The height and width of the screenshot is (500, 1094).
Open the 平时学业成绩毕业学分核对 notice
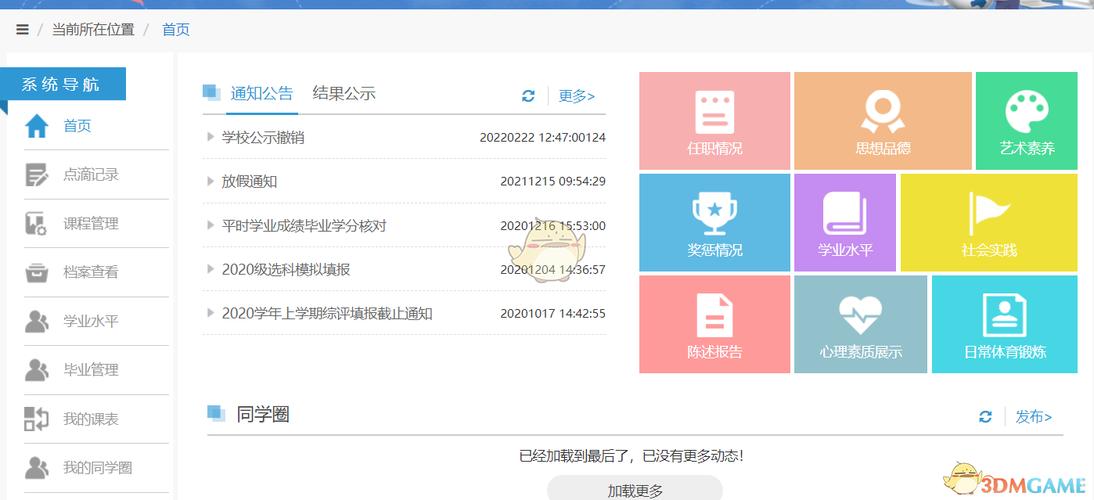click(x=304, y=226)
